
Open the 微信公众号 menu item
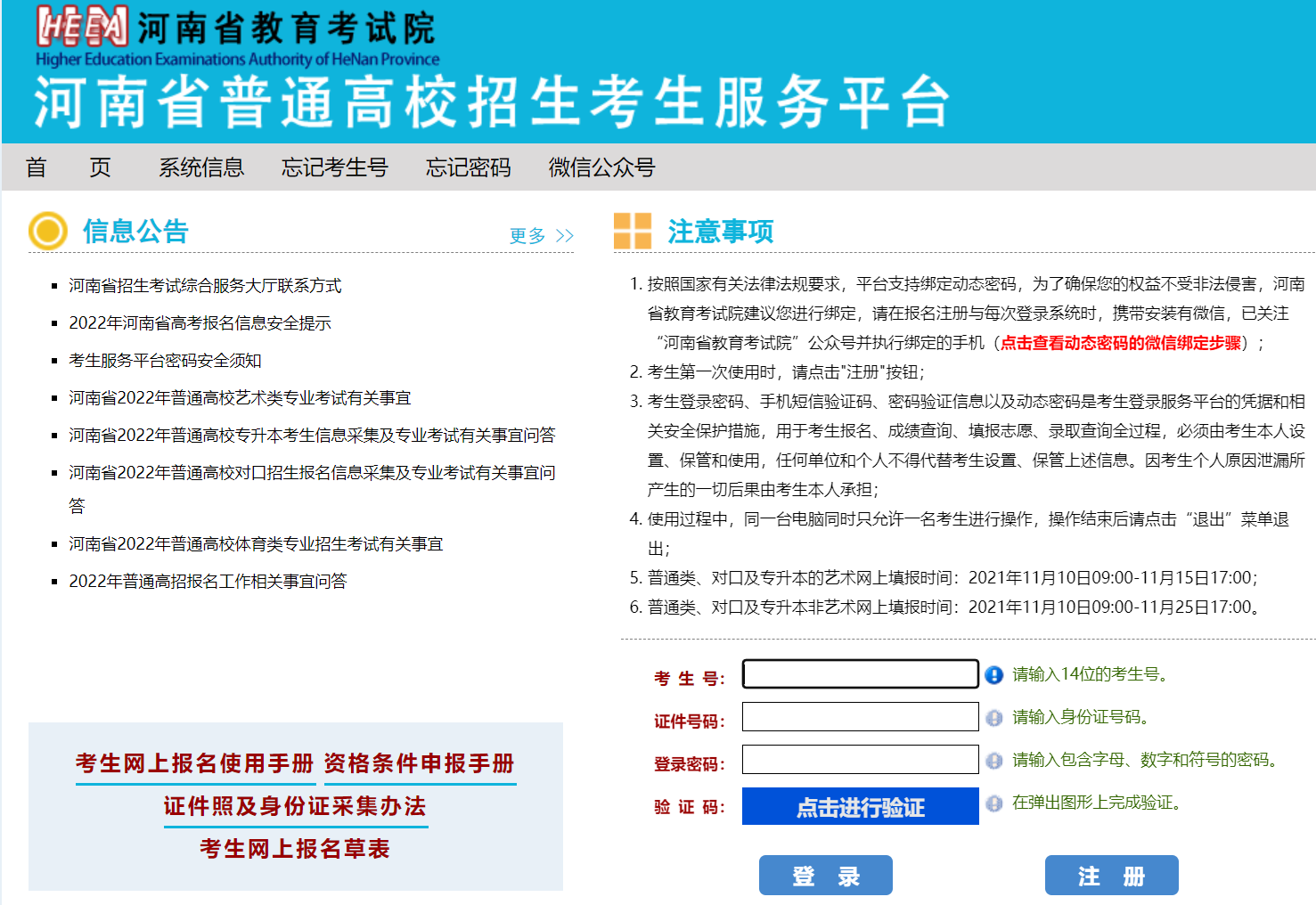tap(602, 167)
